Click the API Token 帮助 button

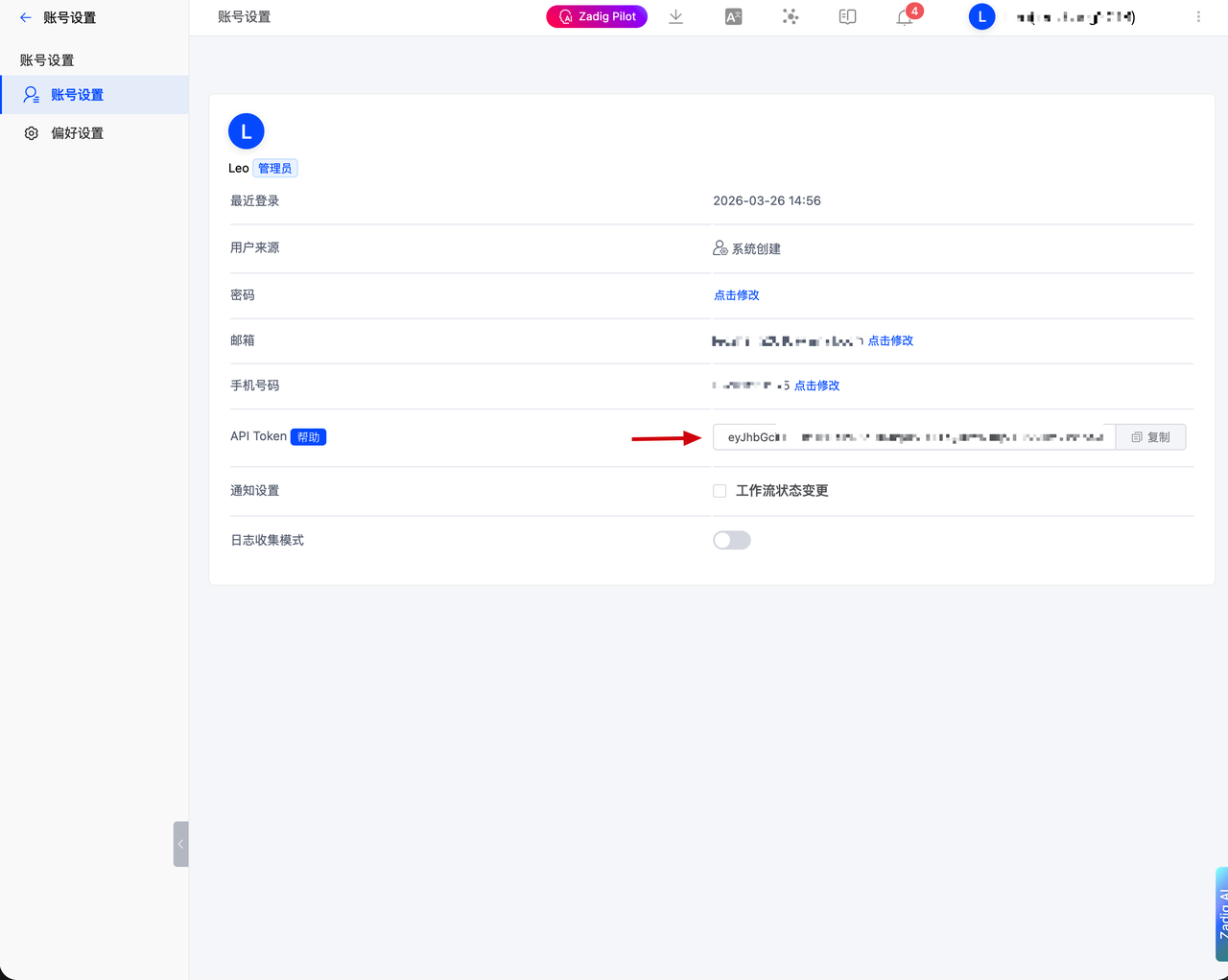tap(308, 437)
